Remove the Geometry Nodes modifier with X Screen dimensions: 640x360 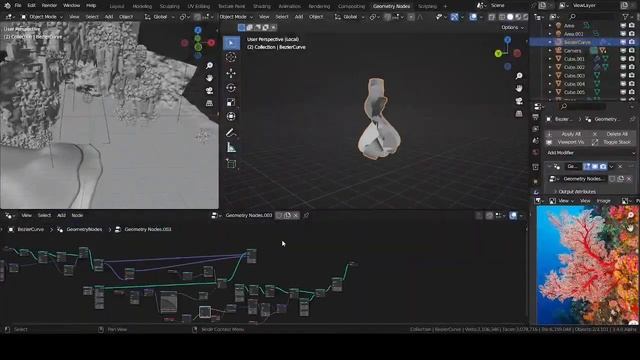coord(620,167)
